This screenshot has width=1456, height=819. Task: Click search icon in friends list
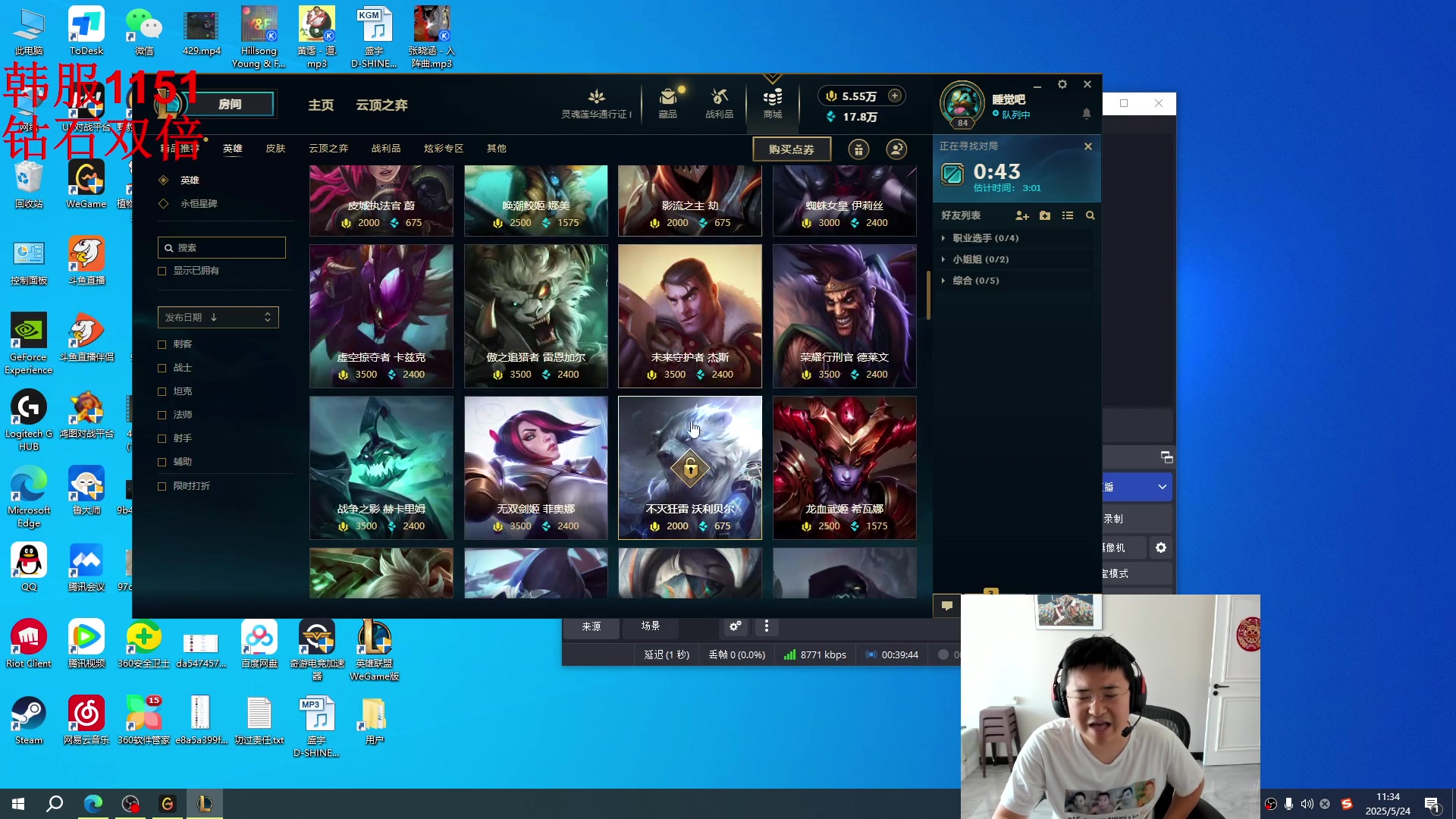pos(1090,215)
